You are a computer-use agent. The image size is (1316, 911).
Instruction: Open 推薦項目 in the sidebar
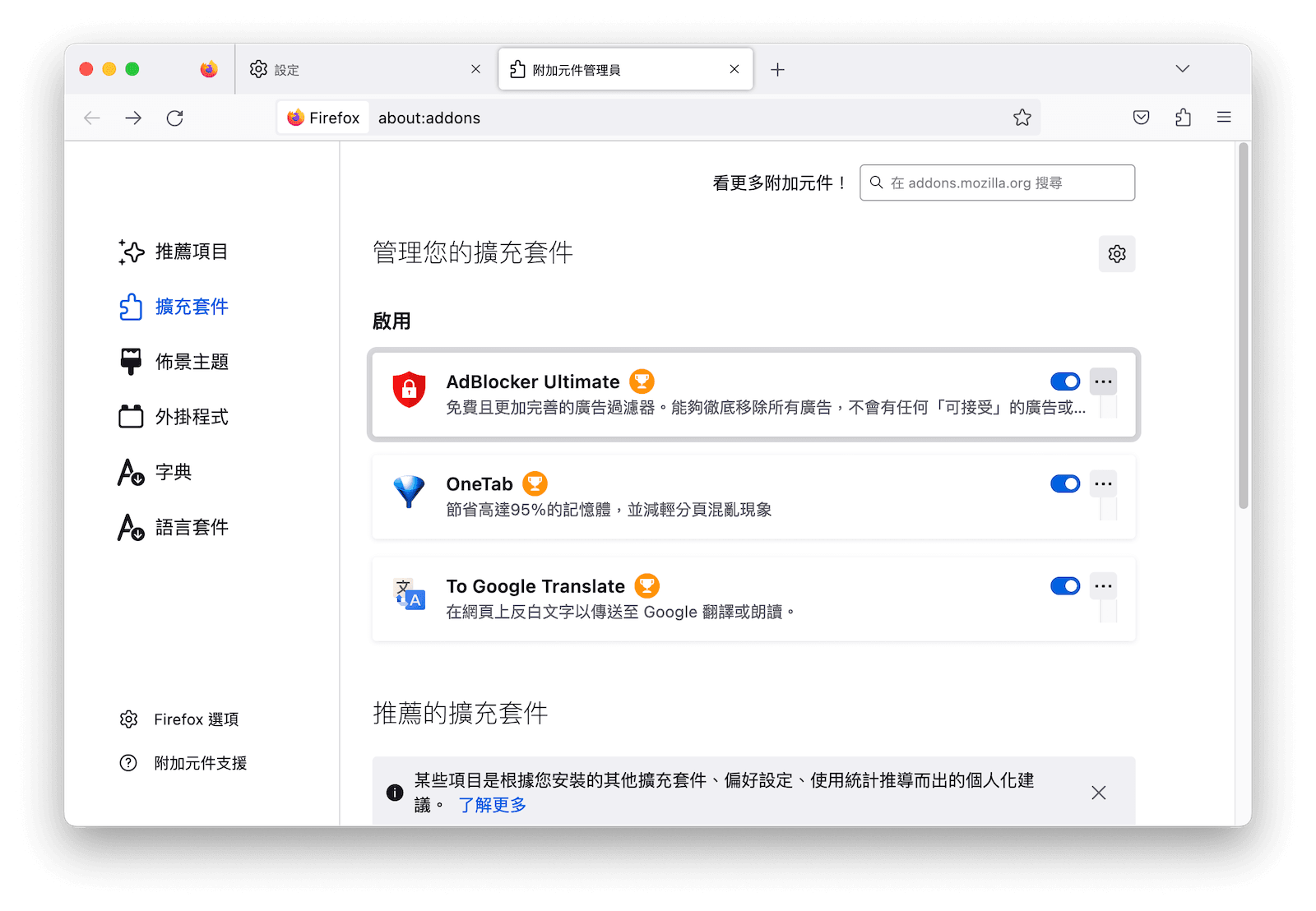(173, 252)
